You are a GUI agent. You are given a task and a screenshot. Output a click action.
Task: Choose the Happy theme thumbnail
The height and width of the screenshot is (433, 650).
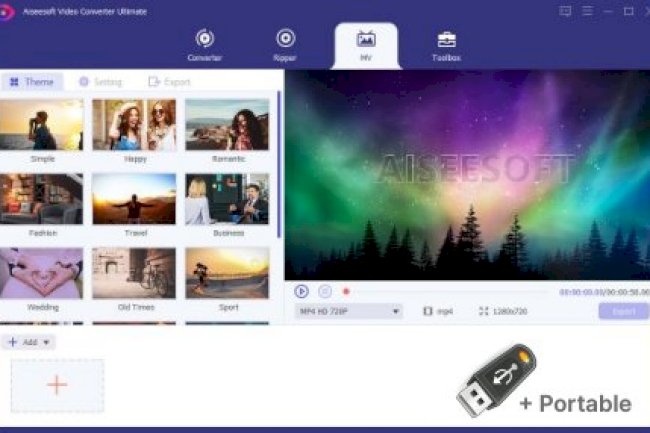tap(134, 125)
